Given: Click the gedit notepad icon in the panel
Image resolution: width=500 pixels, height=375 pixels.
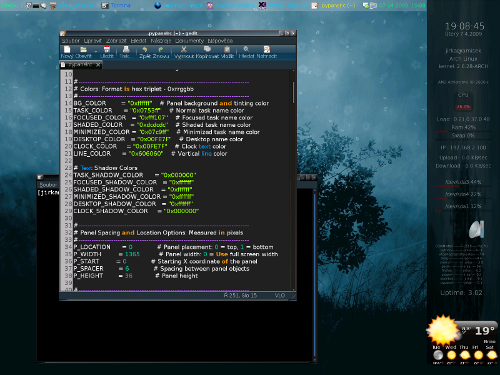Looking at the screenshot, I should [315, 5].
